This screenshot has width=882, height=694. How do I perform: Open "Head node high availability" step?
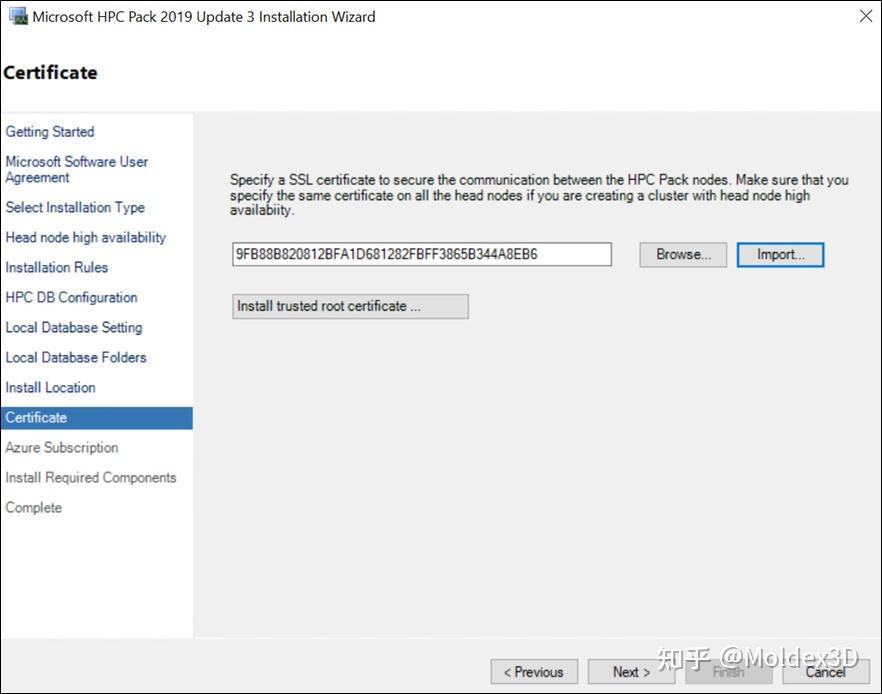(86, 237)
